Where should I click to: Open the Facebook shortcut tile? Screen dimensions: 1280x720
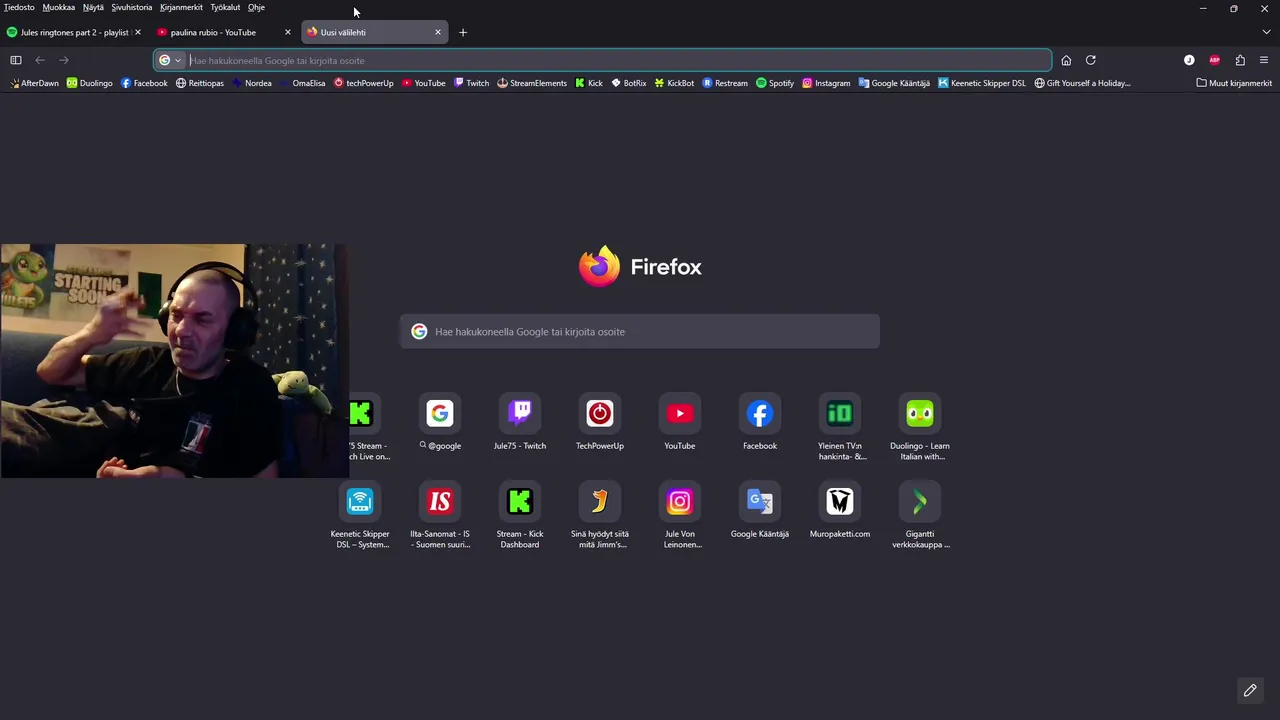coord(760,421)
